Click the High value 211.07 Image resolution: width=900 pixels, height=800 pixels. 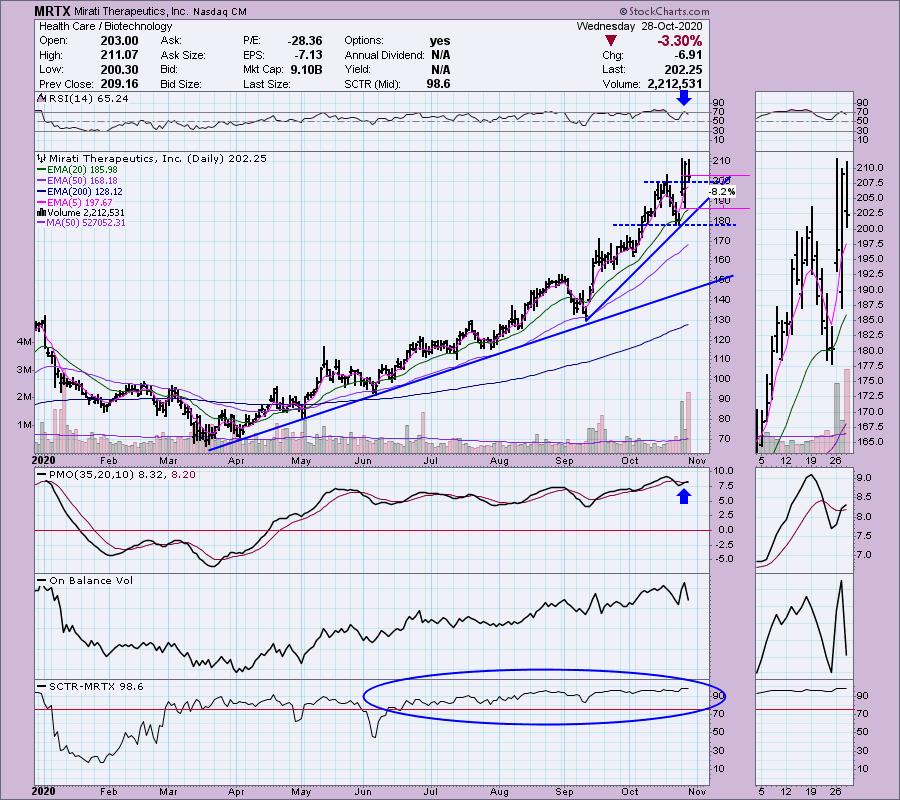(x=119, y=55)
